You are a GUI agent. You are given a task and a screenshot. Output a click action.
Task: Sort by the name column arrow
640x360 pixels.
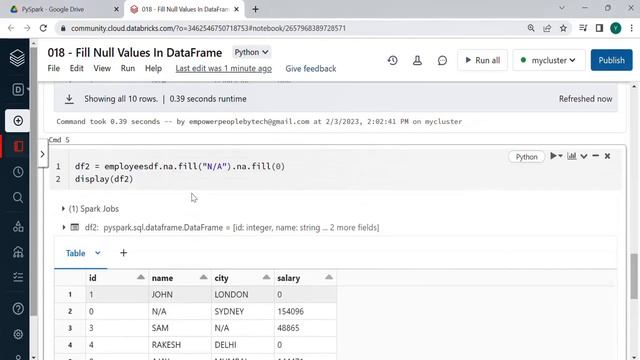[x=203, y=278]
